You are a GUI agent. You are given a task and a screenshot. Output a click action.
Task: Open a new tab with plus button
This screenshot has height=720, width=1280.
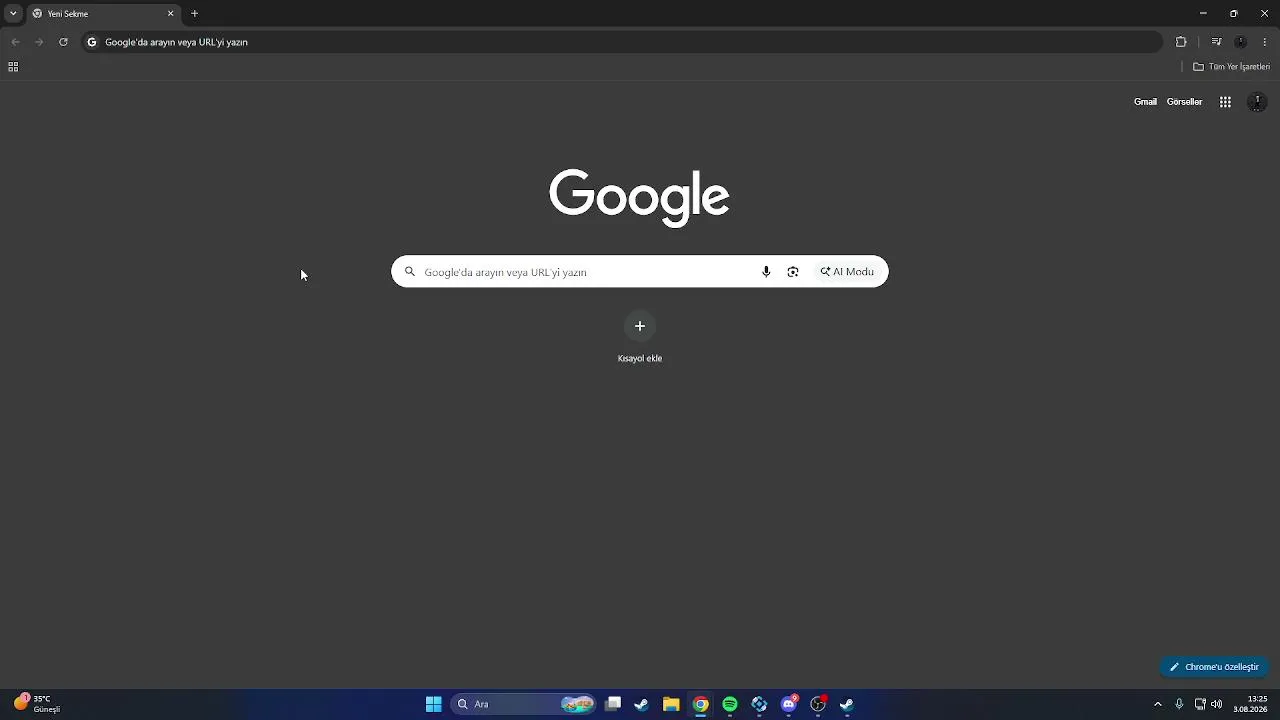195,14
